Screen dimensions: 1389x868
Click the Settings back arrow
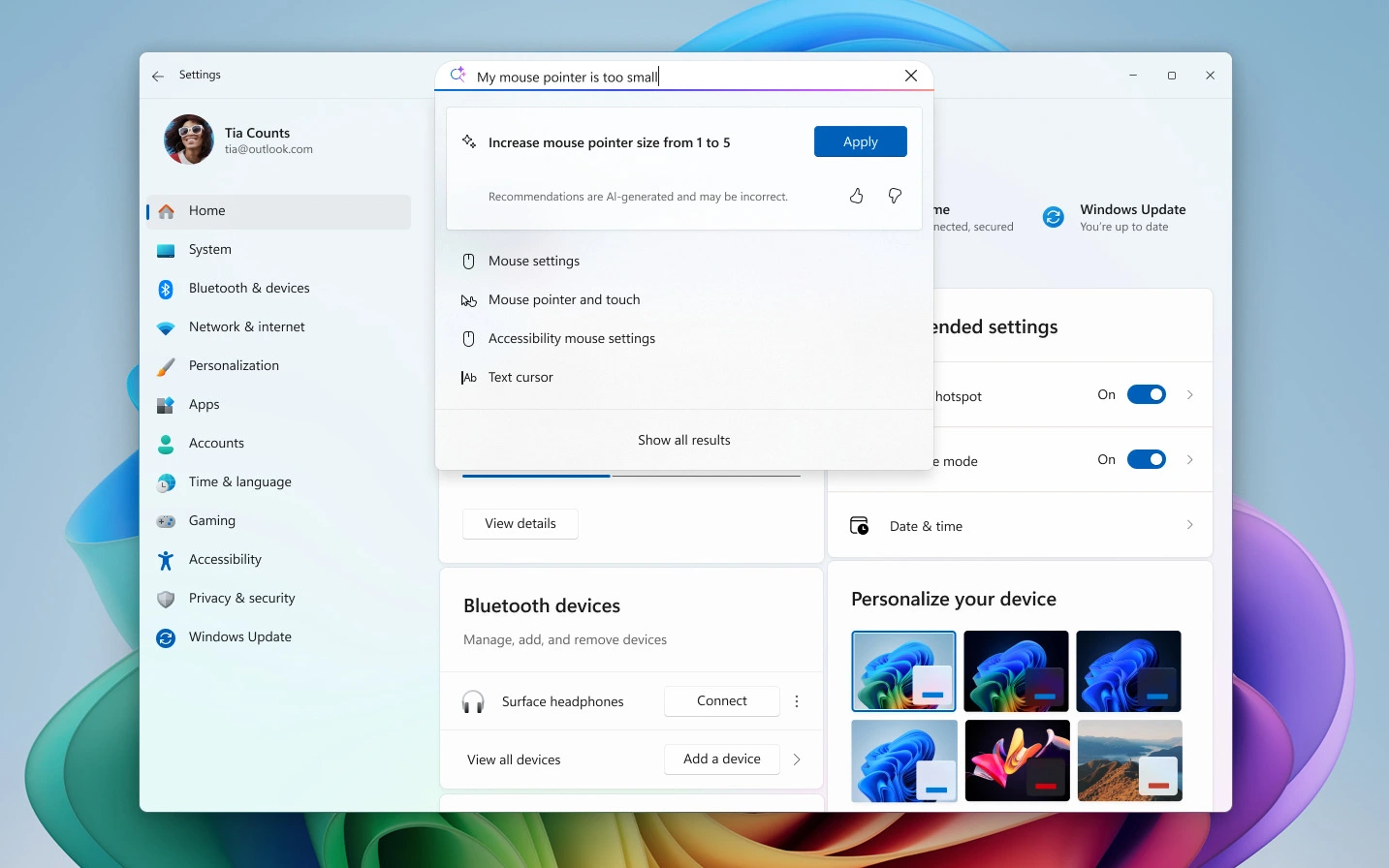click(x=158, y=76)
